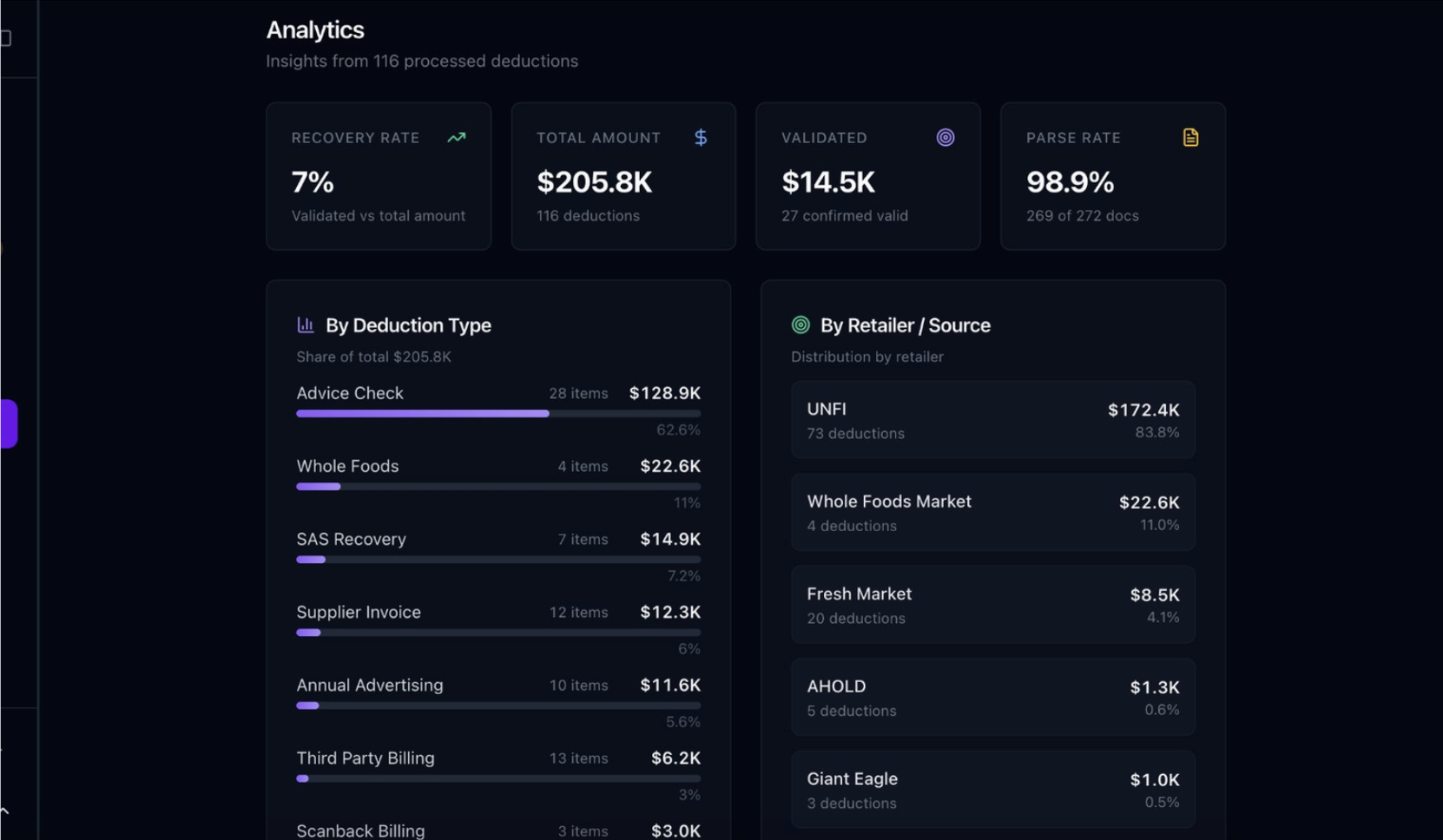The width and height of the screenshot is (1443, 840).
Task: Click the green target icon beside By Retailer / Source
Action: tap(801, 325)
